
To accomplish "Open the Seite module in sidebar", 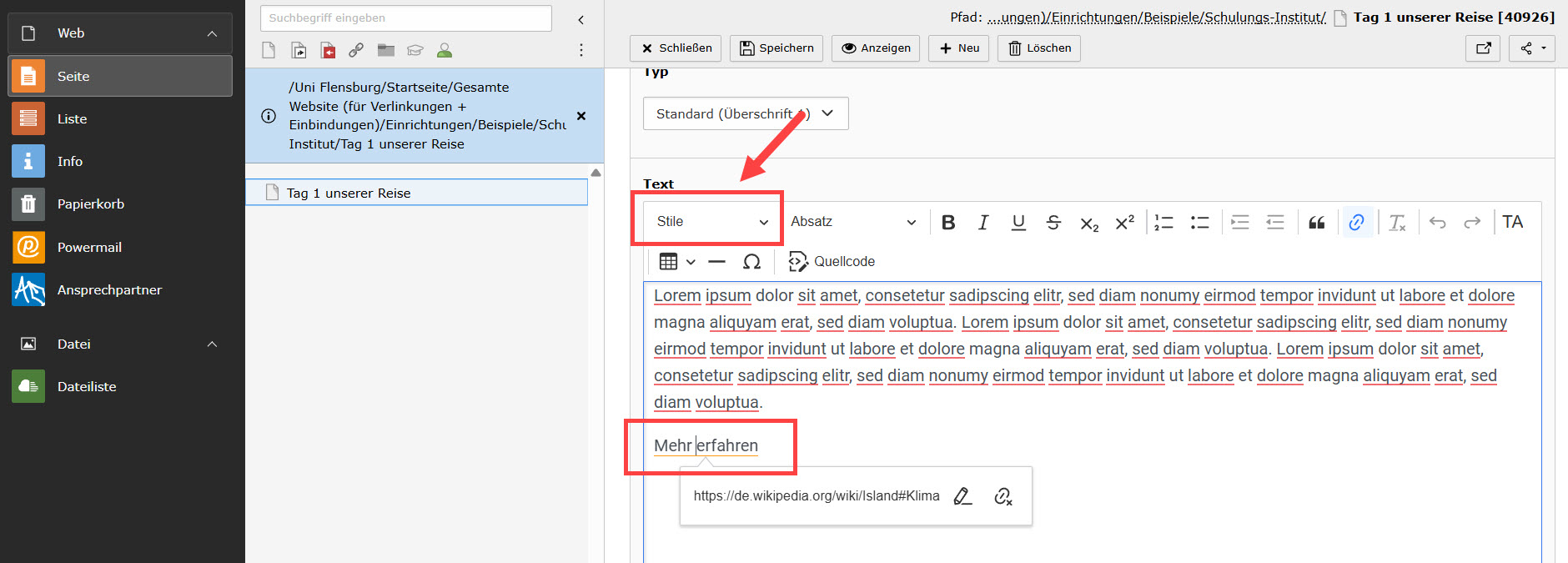I will pos(120,77).
